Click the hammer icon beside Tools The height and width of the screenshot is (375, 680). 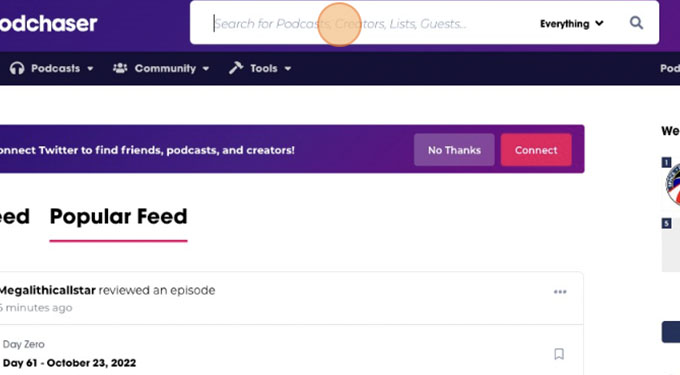point(236,68)
